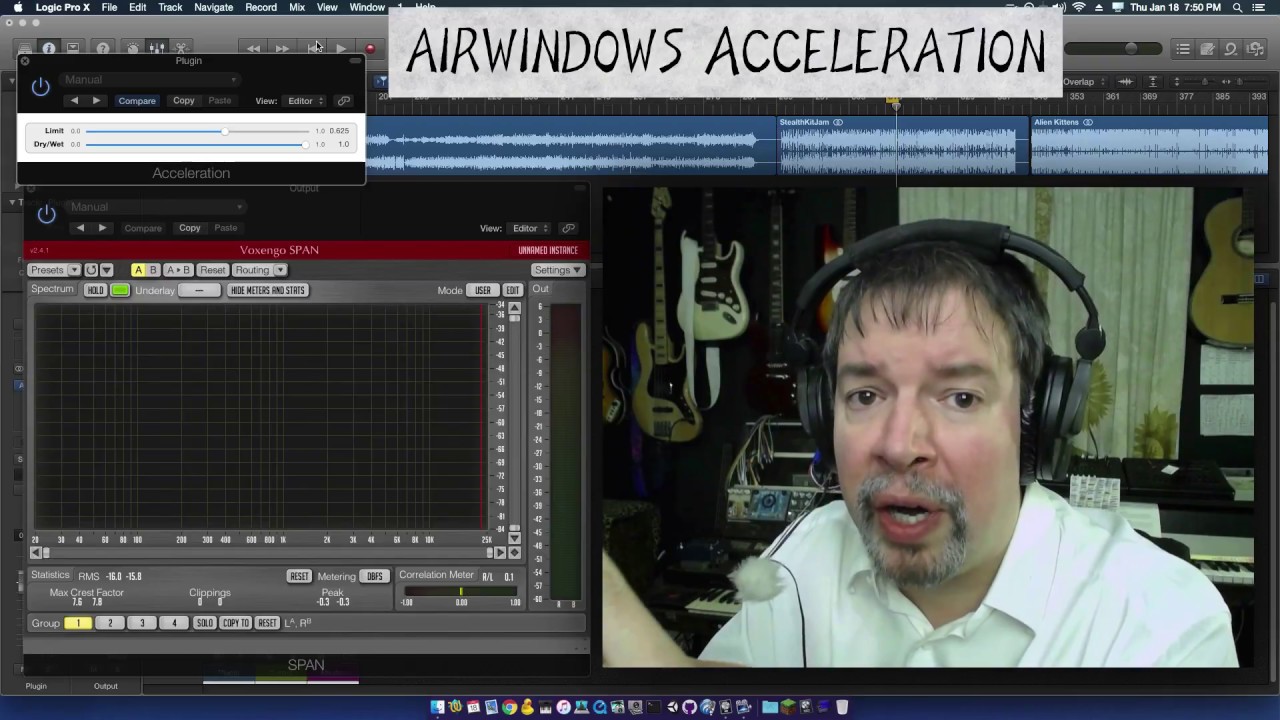Click Copy in SPAN plugin header
Viewport: 1280px width, 720px height.
pos(190,228)
